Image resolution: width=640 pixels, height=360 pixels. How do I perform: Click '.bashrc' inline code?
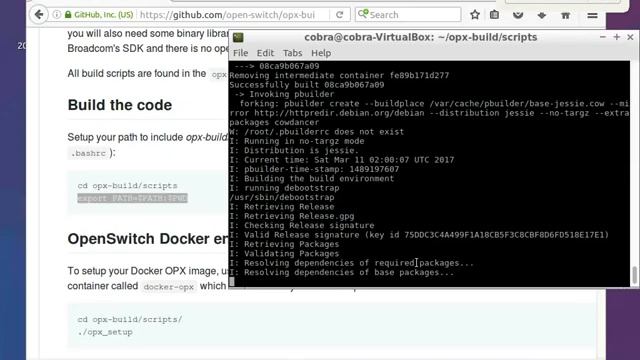pos(88,153)
